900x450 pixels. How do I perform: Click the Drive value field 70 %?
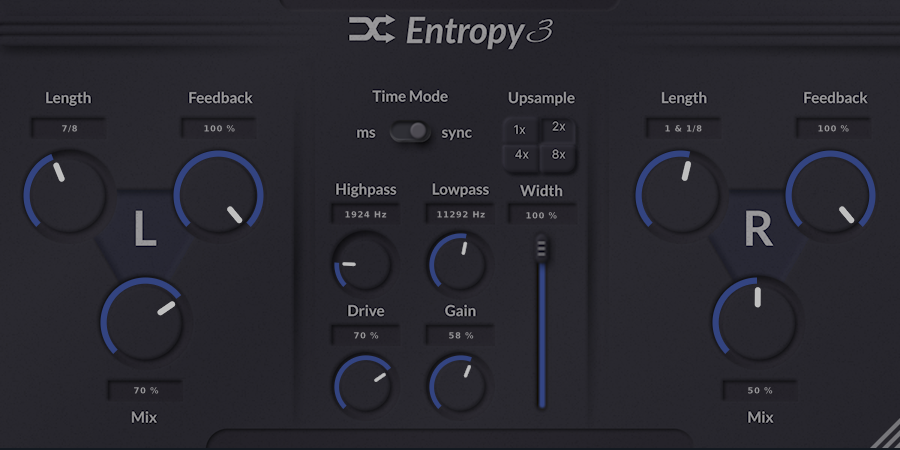point(366,335)
